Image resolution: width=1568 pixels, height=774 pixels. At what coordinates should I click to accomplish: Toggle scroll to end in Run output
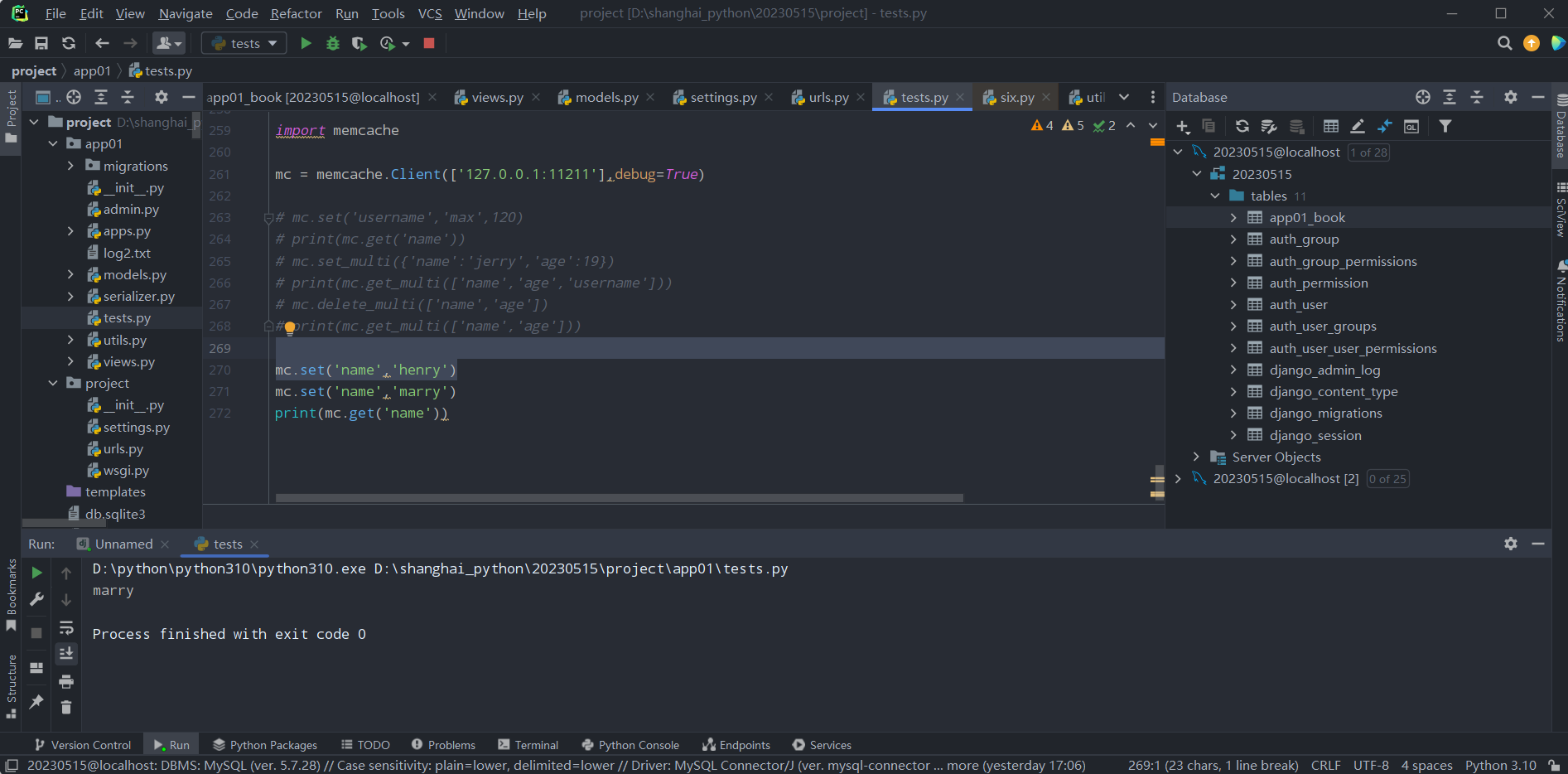point(66,654)
